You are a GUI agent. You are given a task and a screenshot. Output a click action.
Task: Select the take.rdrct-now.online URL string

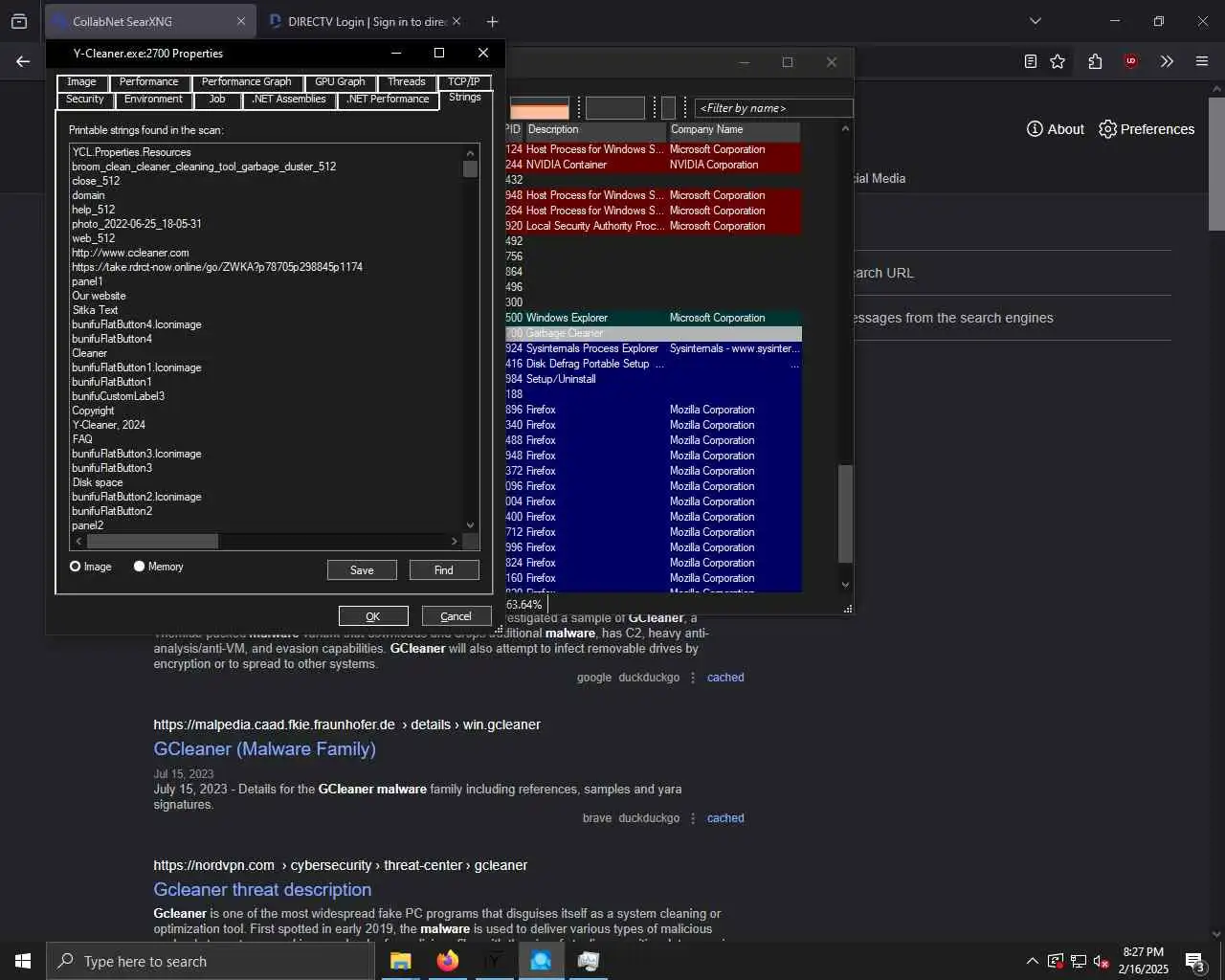[x=217, y=267]
